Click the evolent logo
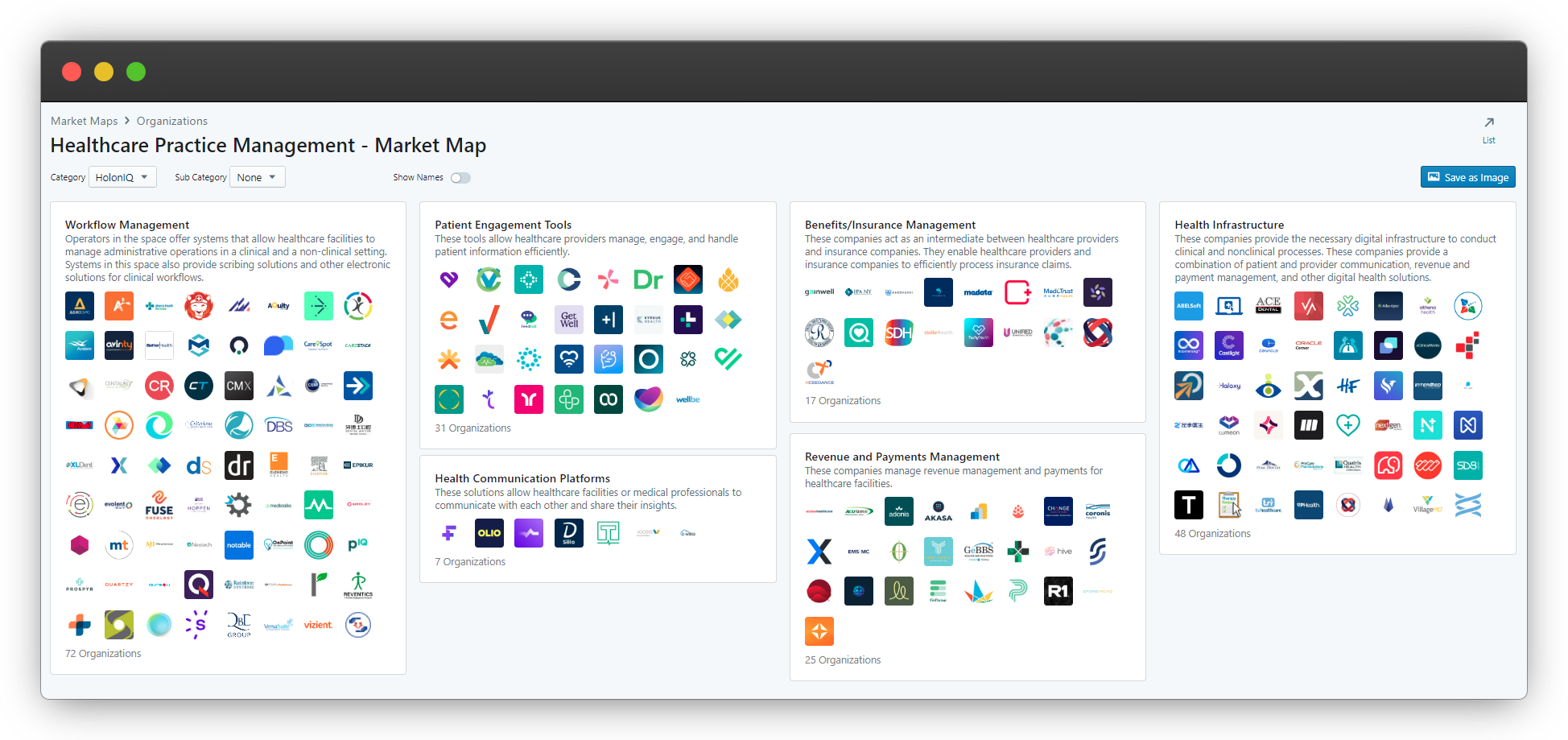 tap(119, 505)
